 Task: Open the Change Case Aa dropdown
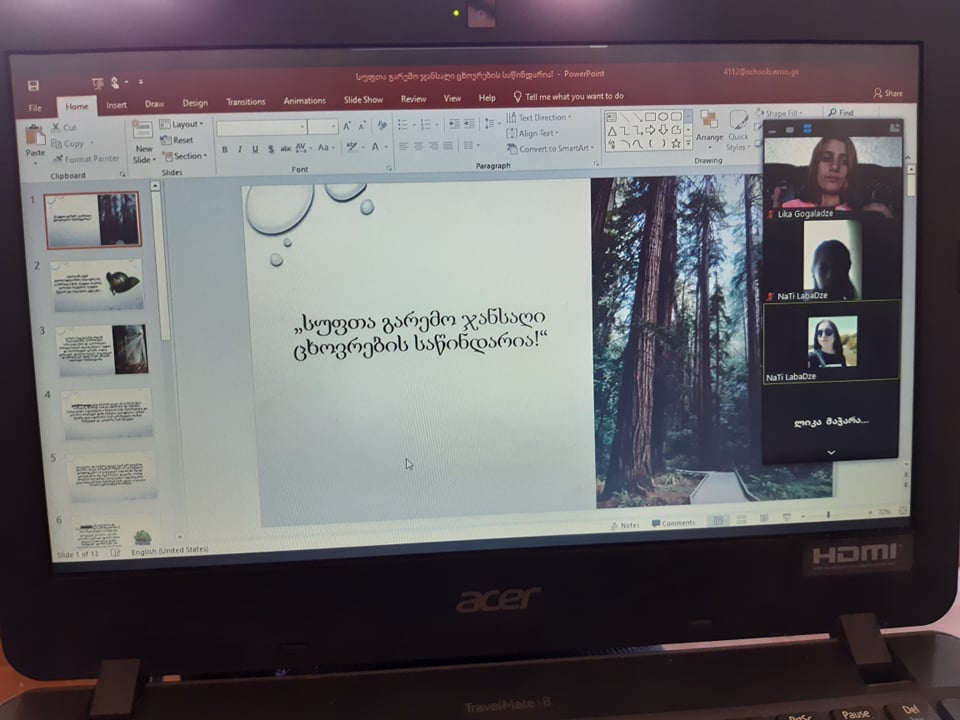coord(325,148)
